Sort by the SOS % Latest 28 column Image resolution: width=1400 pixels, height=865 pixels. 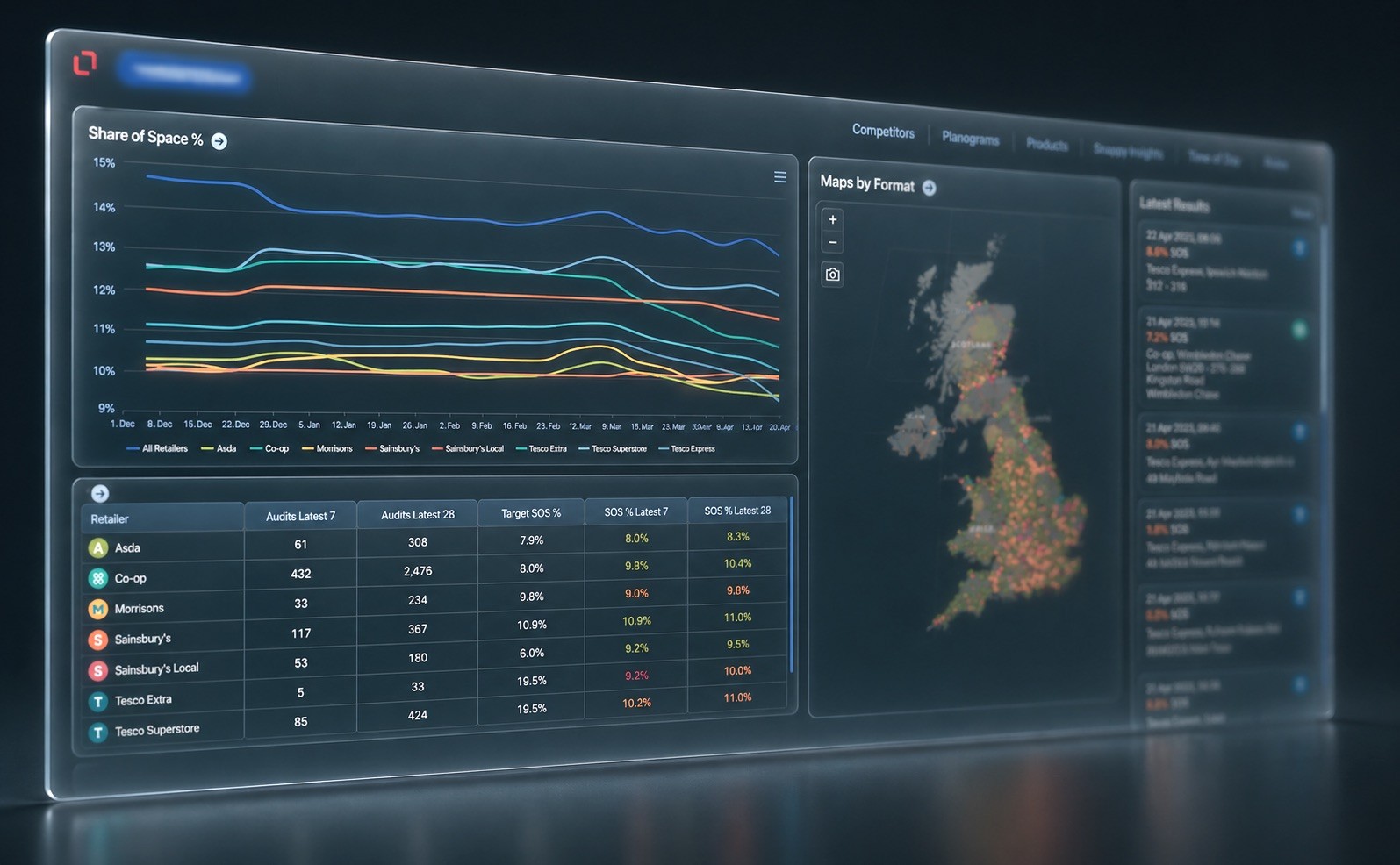pos(737,511)
